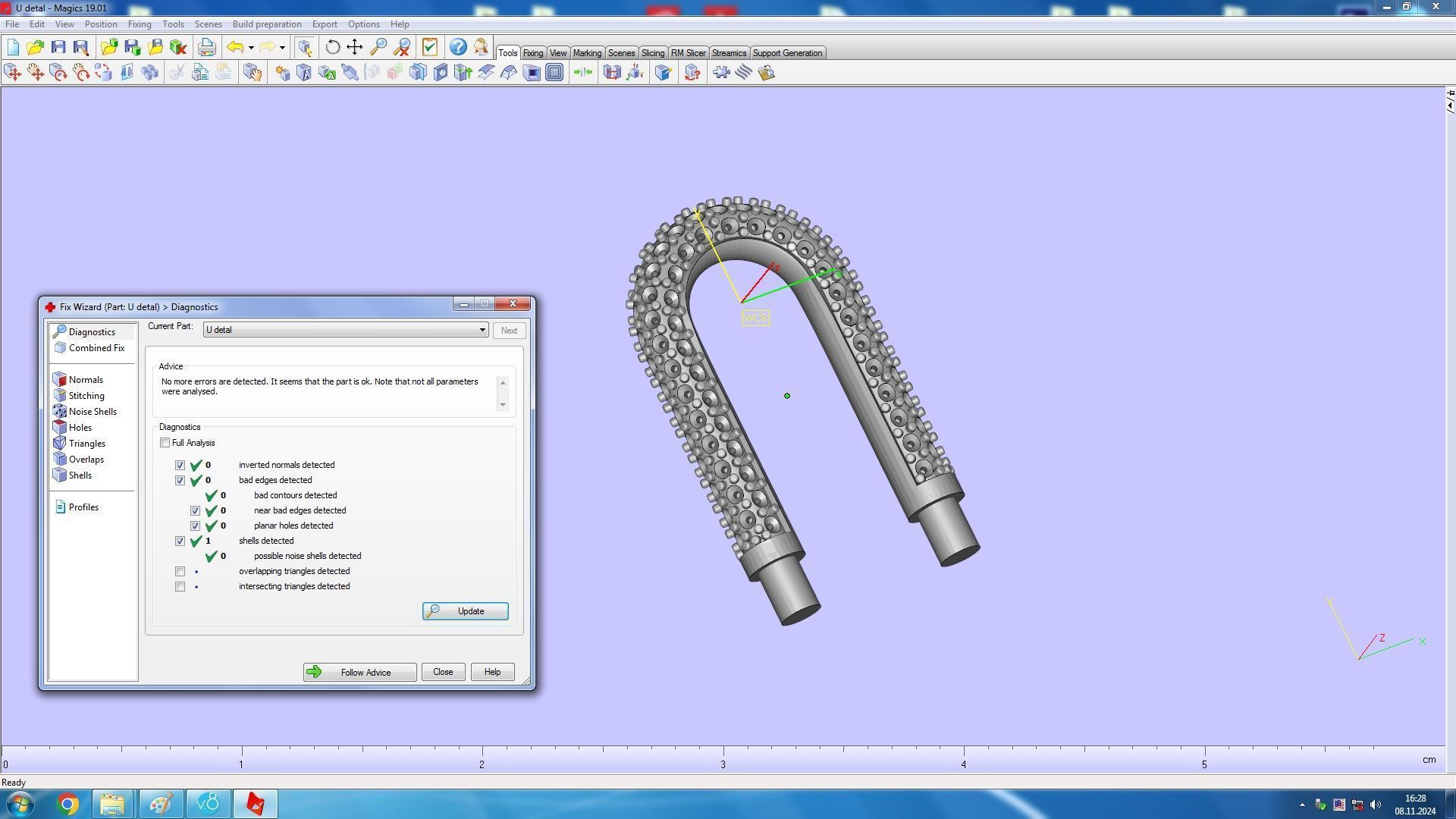The width and height of the screenshot is (1456, 819).
Task: Expand the Redo history dropdown arrow
Action: 282,48
